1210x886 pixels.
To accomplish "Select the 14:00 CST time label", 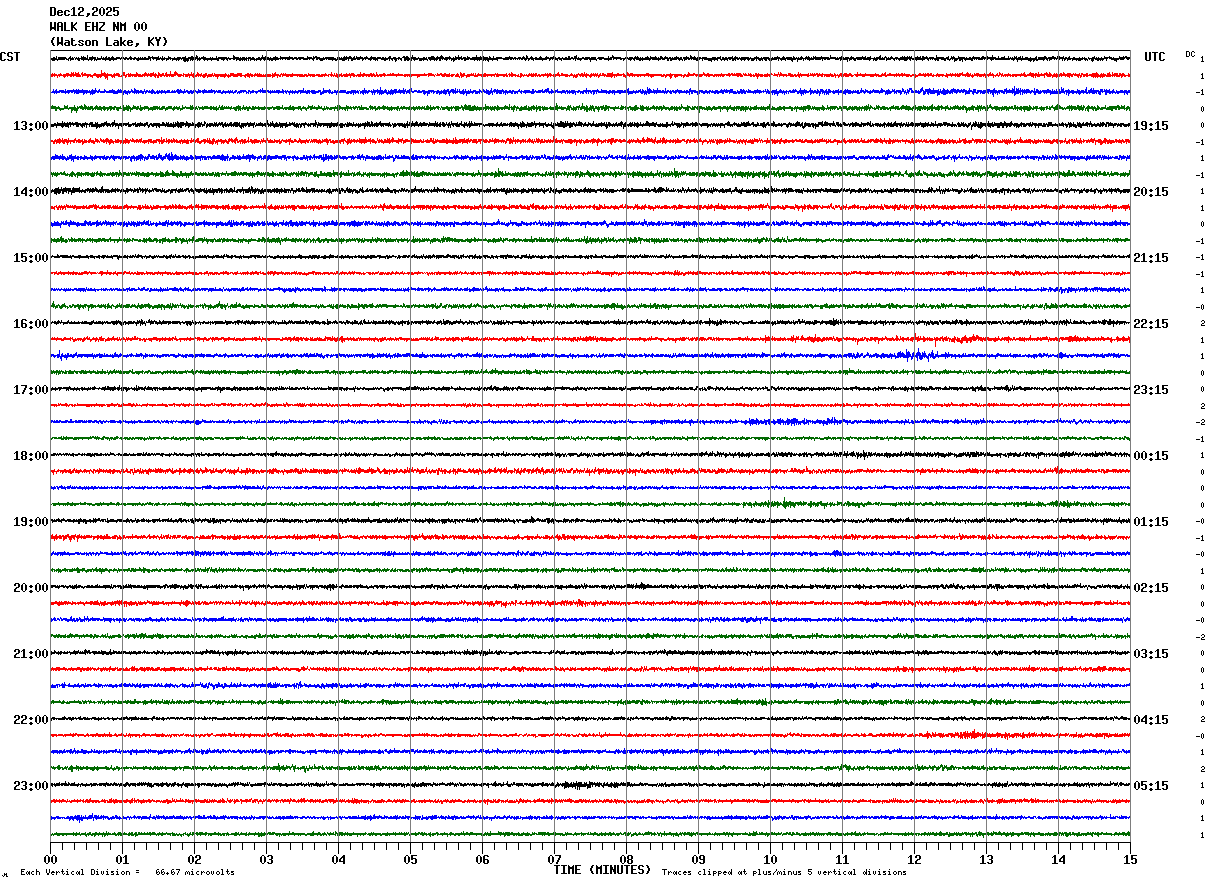I will pos(30,192).
